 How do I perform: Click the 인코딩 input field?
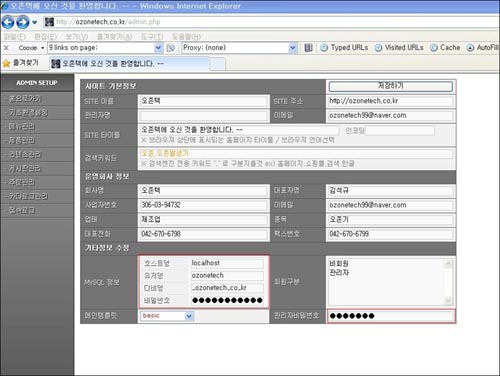click(x=400, y=131)
